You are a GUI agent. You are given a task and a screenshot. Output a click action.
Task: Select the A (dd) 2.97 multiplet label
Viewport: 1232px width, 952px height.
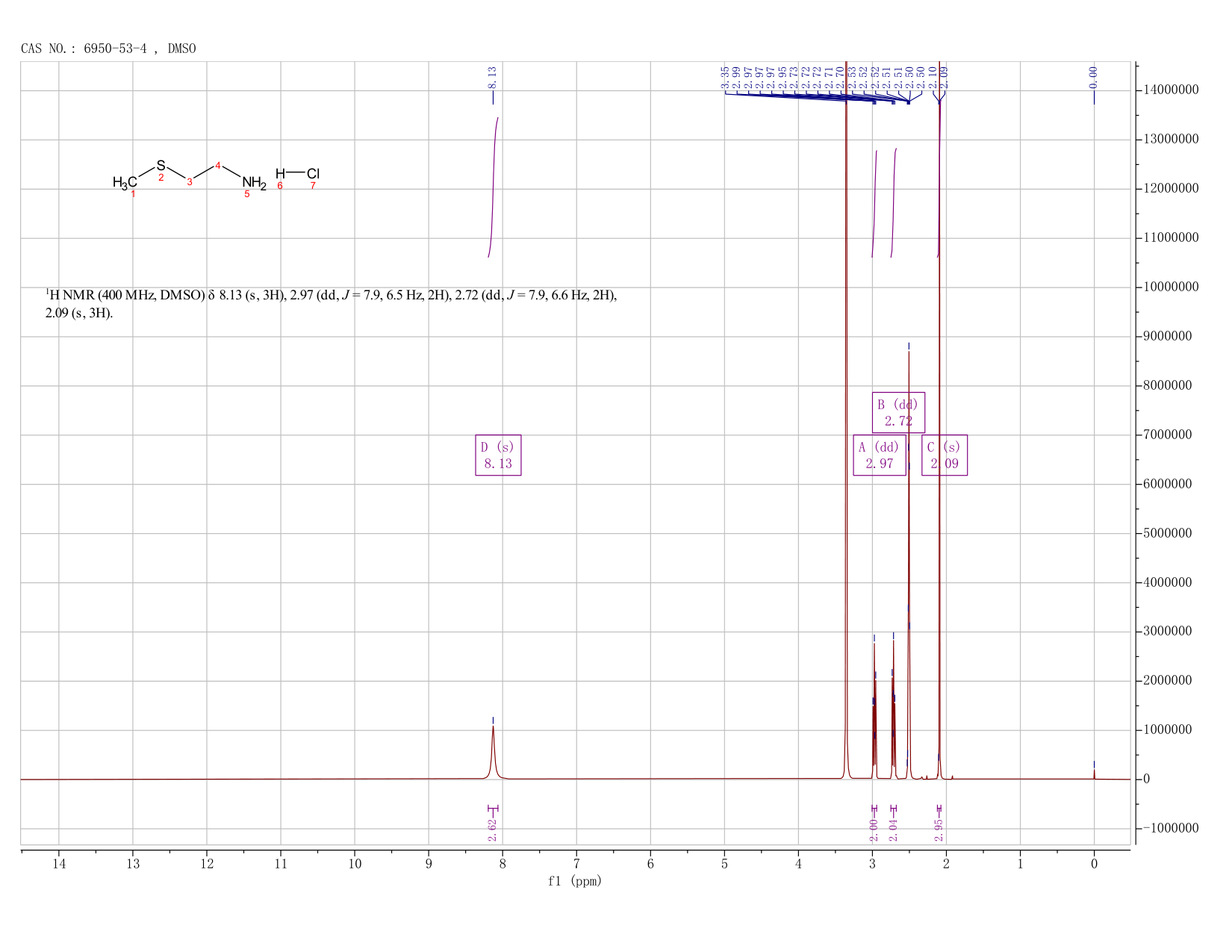pos(880,455)
